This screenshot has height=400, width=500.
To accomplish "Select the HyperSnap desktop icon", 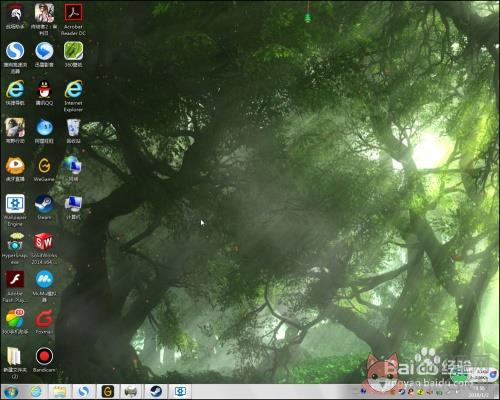I will pyautogui.click(x=15, y=248).
